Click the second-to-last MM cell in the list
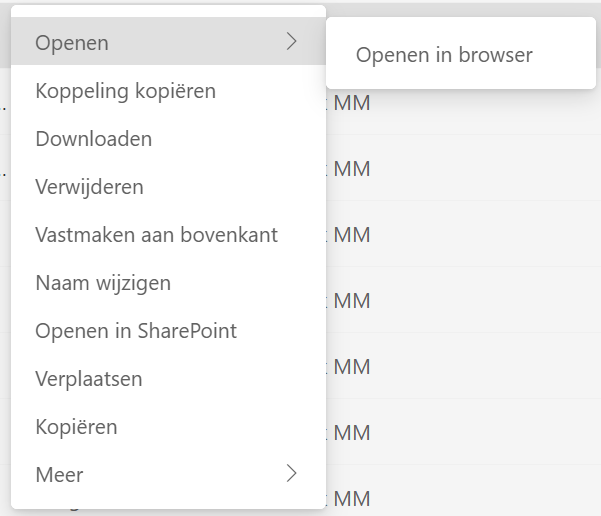601x516 pixels. (x=352, y=433)
